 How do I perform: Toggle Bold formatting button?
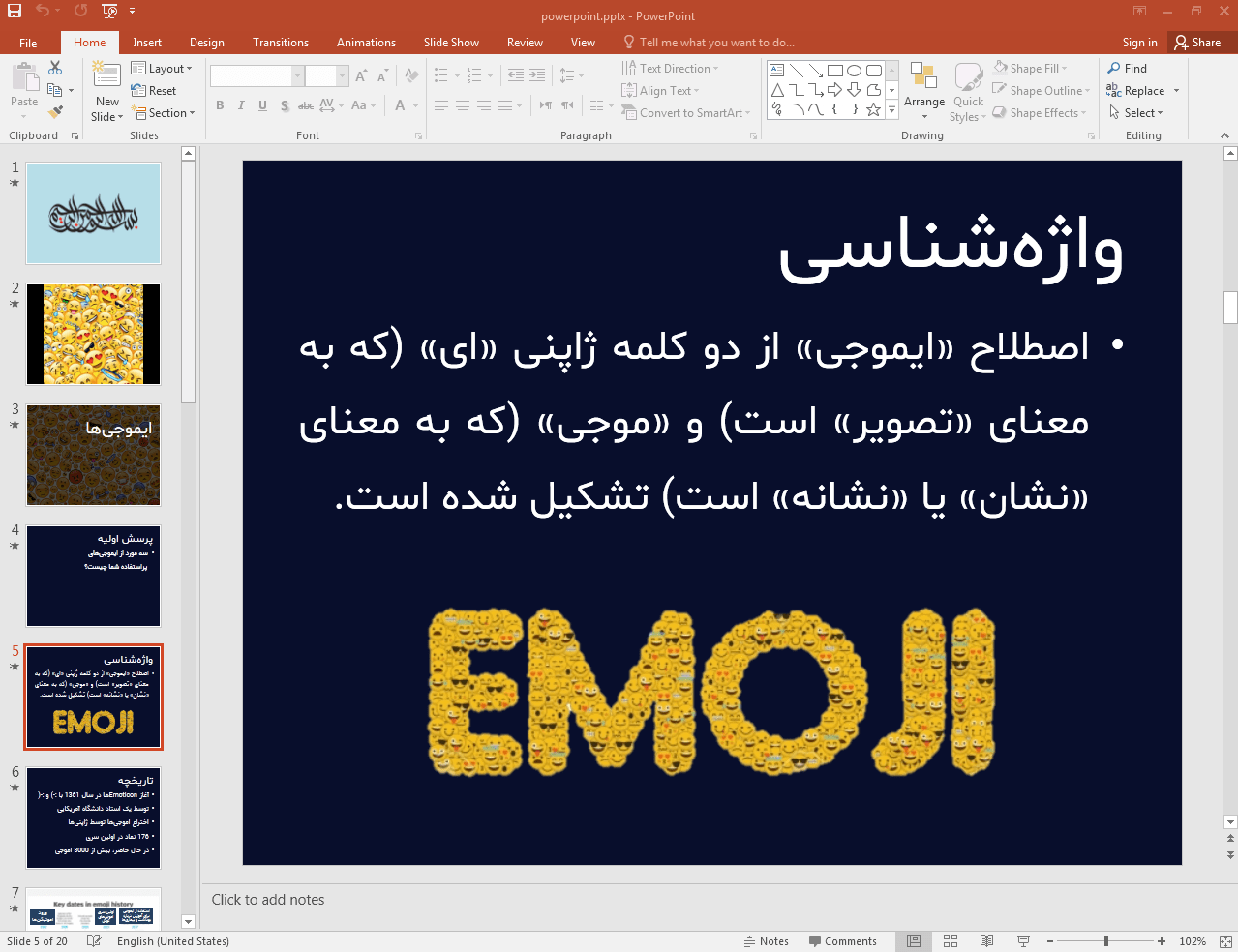pos(220,105)
